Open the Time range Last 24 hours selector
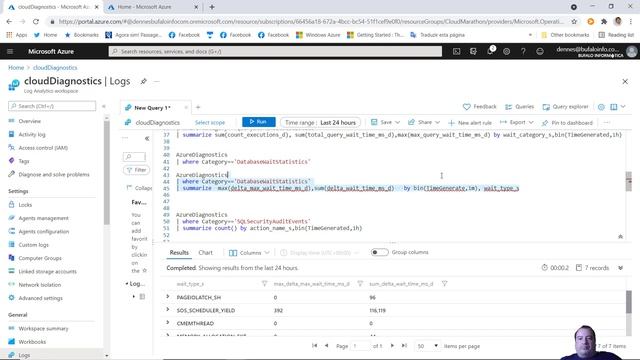This screenshot has width=640, height=360. pyautogui.click(x=320, y=122)
